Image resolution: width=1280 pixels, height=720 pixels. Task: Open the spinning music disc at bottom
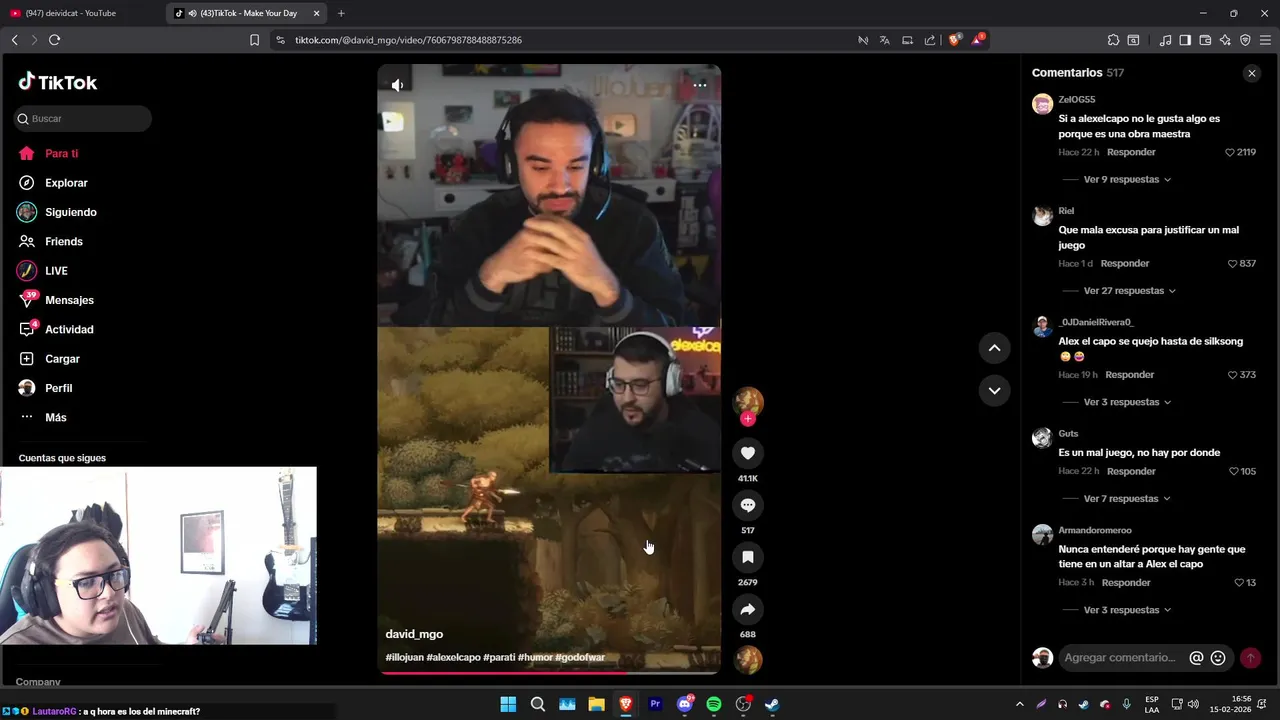pos(748,660)
